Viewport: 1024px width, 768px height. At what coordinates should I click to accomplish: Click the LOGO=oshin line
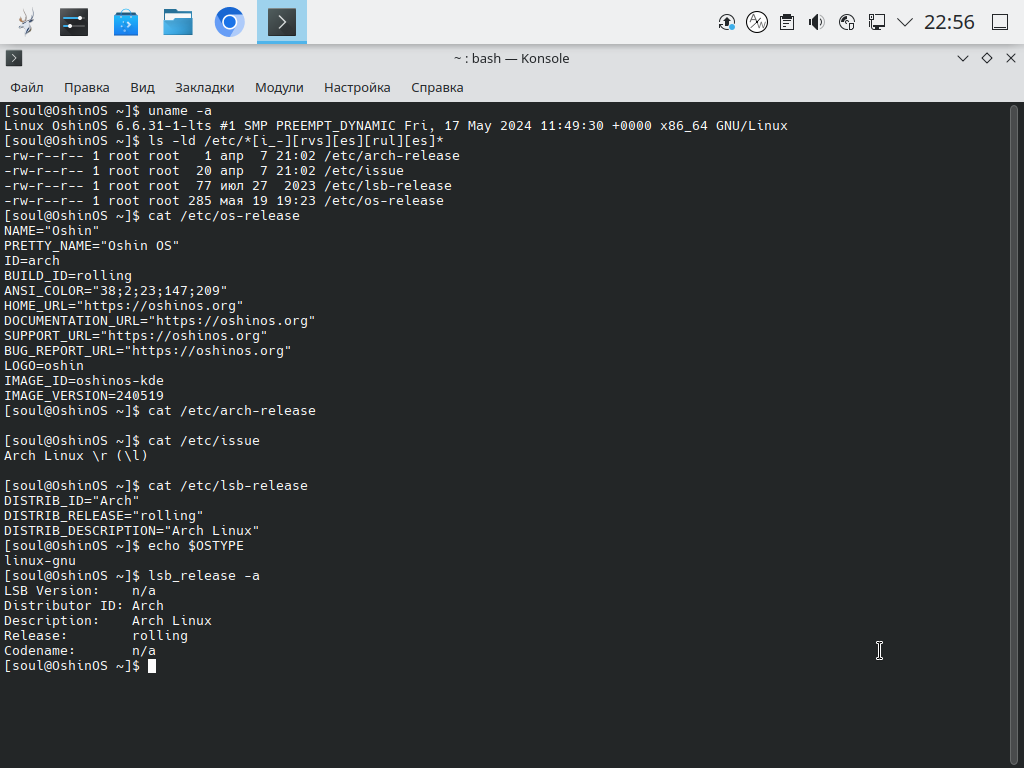click(44, 366)
